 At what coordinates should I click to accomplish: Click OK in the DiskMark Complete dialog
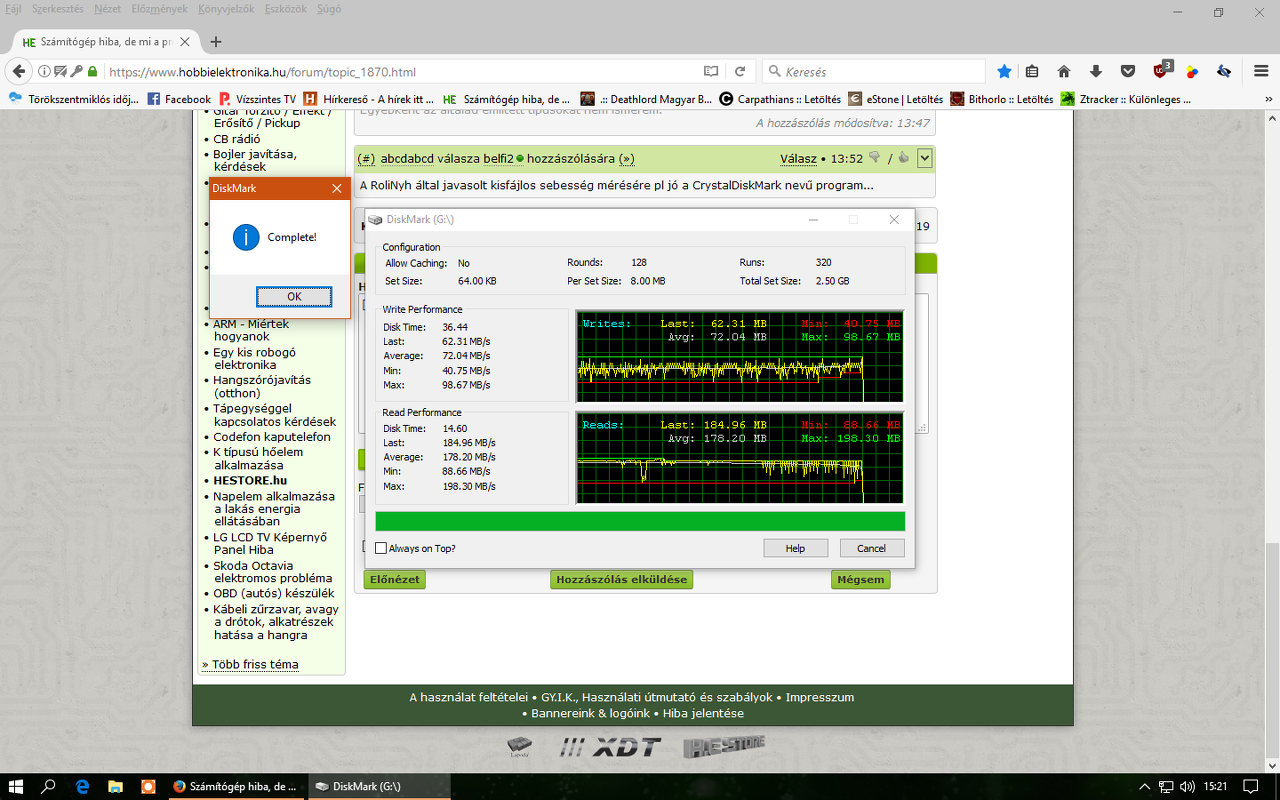[294, 296]
